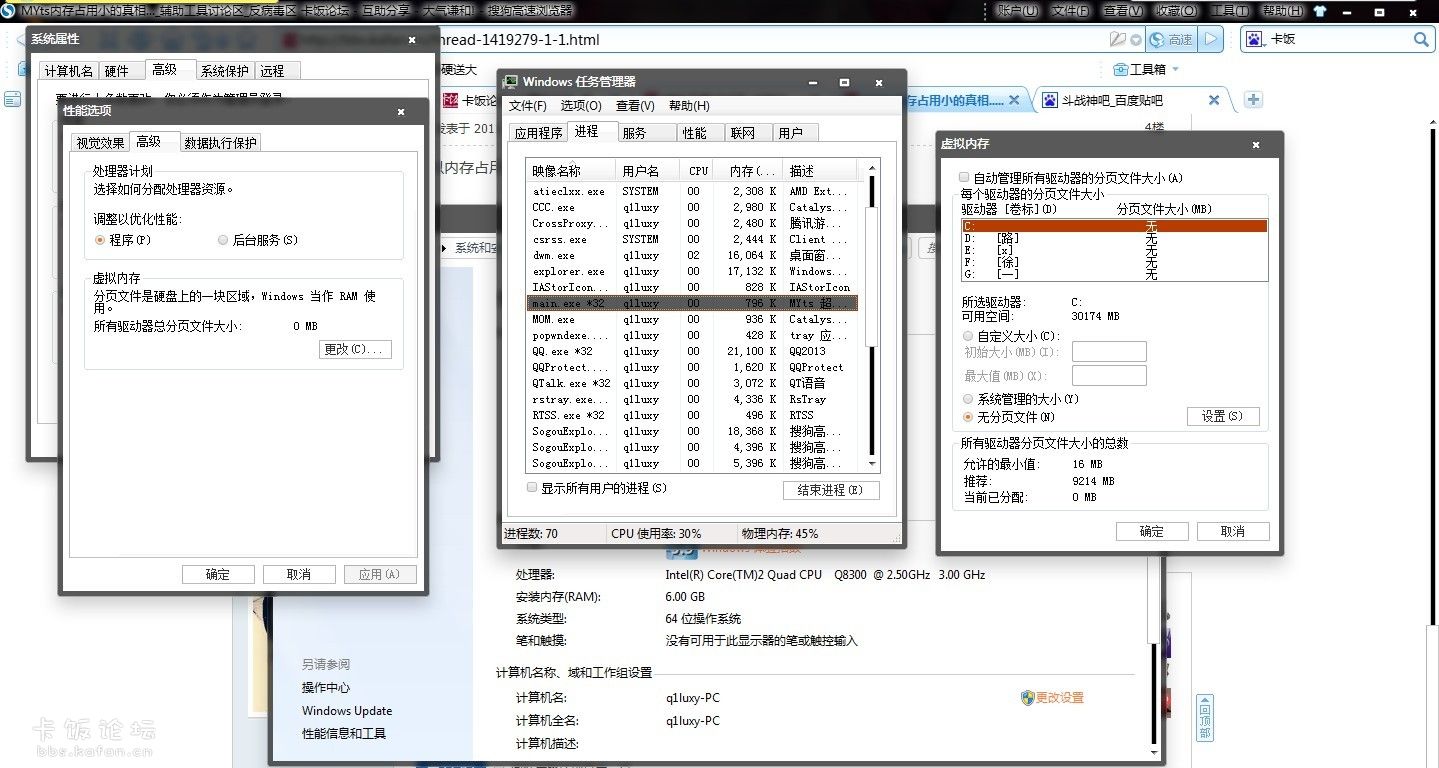The image size is (1439, 768).
Task: Click the shield icon beside 更改设置
Action: [1027, 697]
